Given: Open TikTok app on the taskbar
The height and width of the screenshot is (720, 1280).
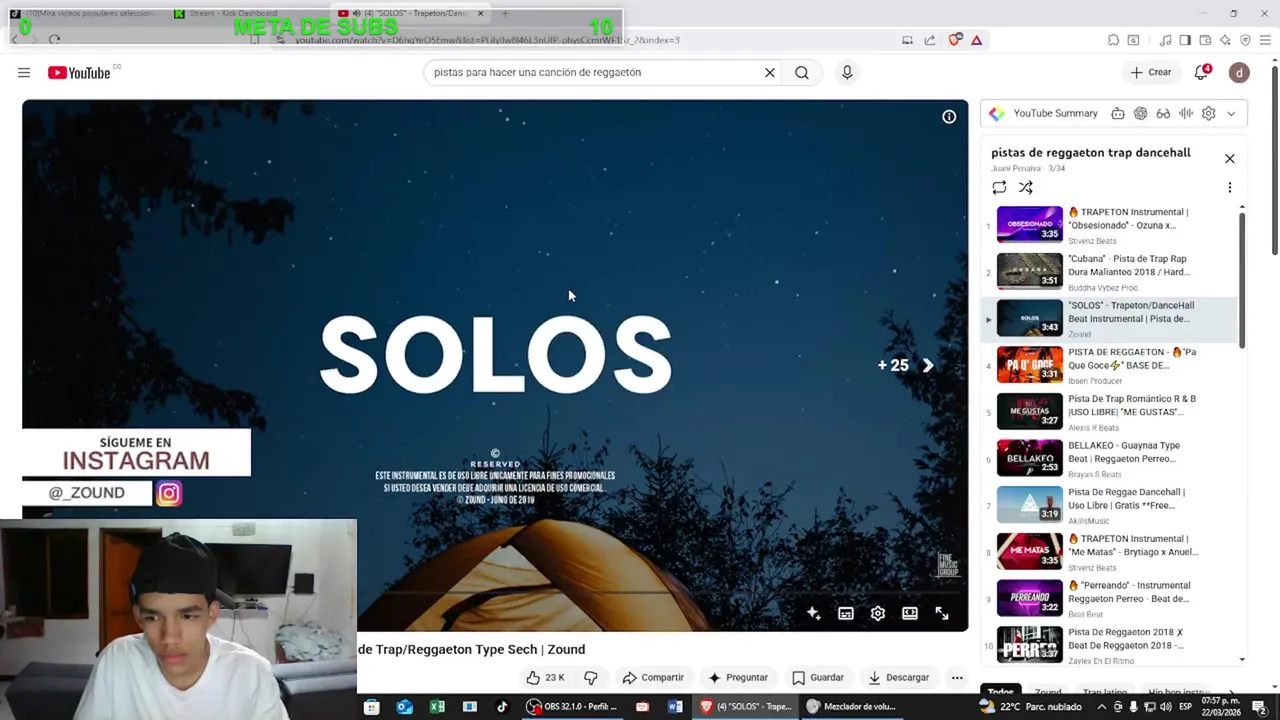Looking at the screenshot, I should (x=502, y=706).
